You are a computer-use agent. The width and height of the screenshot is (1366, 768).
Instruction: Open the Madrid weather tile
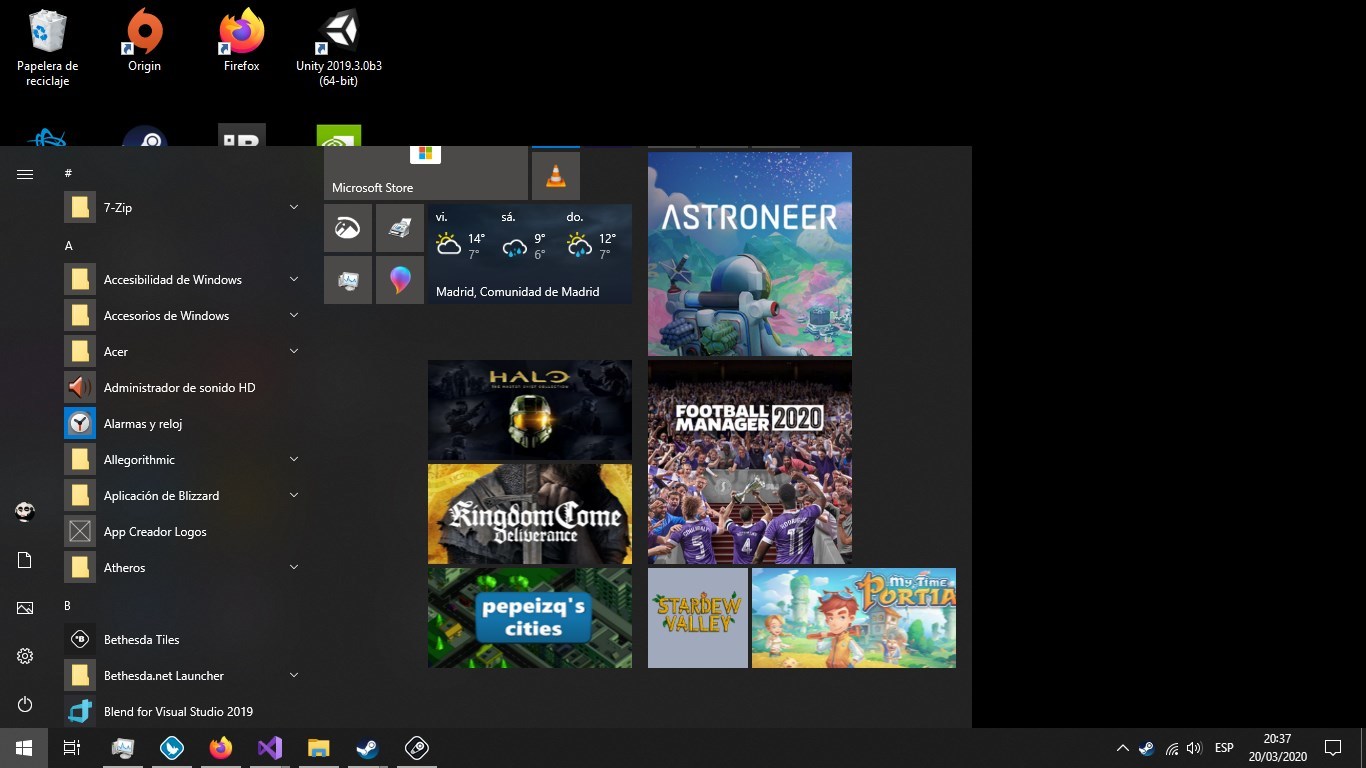click(x=530, y=255)
